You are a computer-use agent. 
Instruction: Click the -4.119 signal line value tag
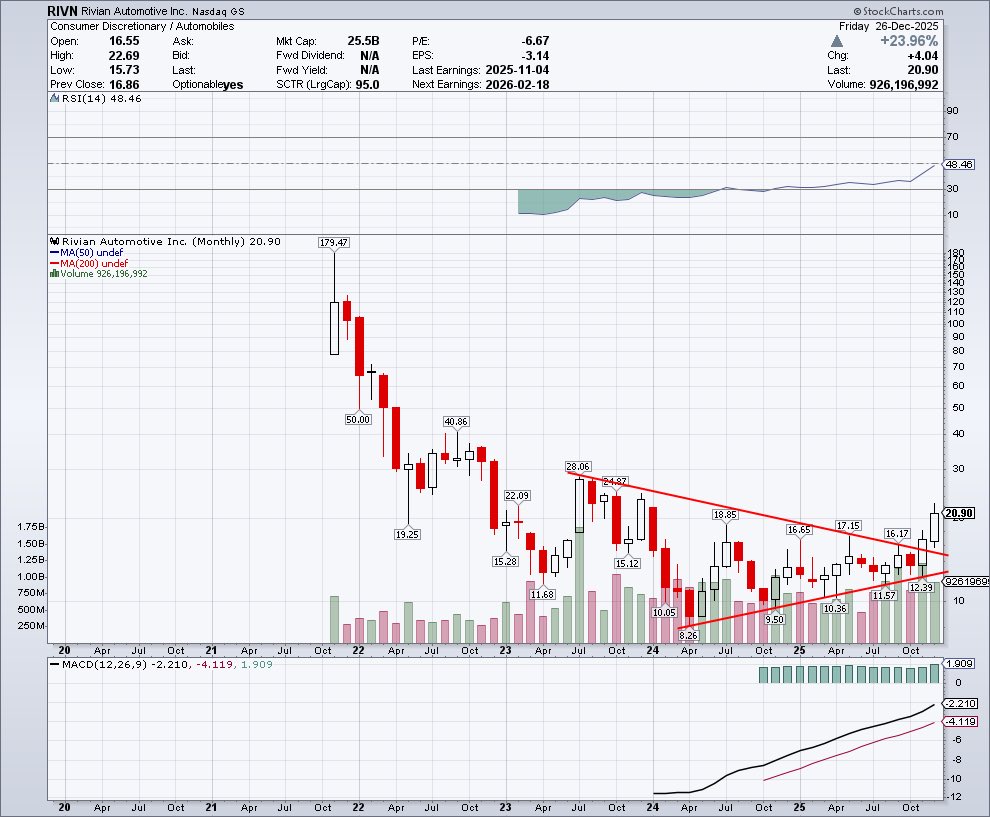point(960,721)
